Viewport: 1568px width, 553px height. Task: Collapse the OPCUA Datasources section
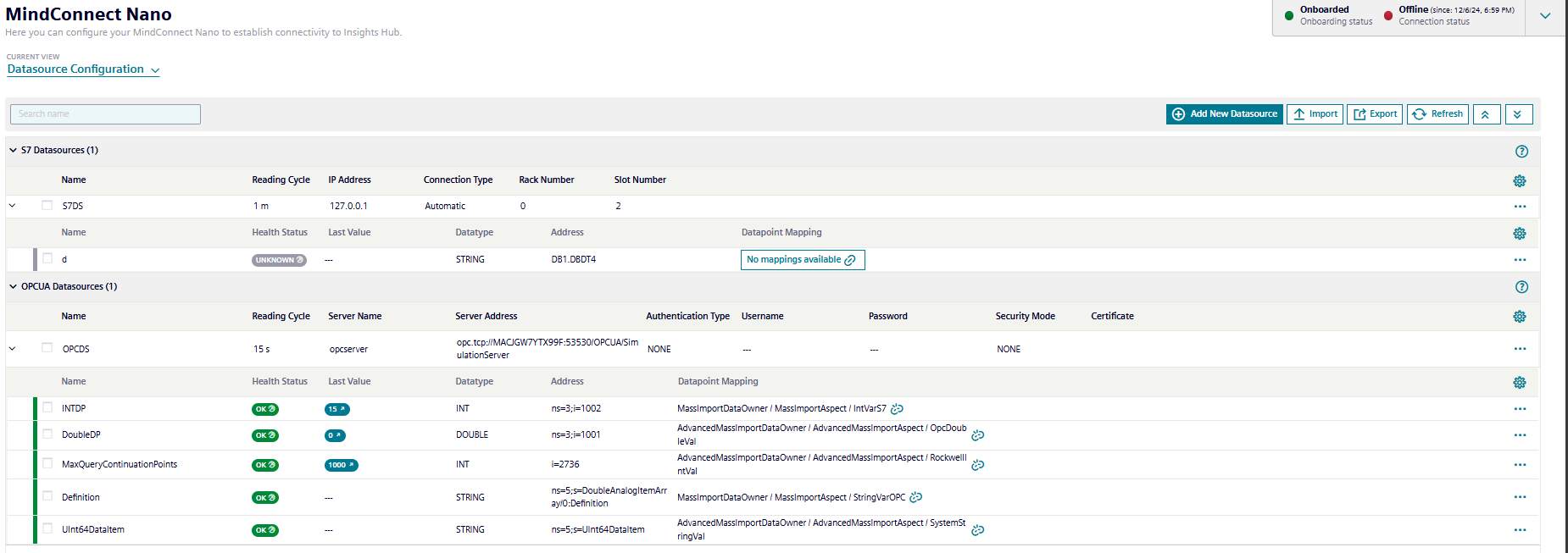[13, 286]
